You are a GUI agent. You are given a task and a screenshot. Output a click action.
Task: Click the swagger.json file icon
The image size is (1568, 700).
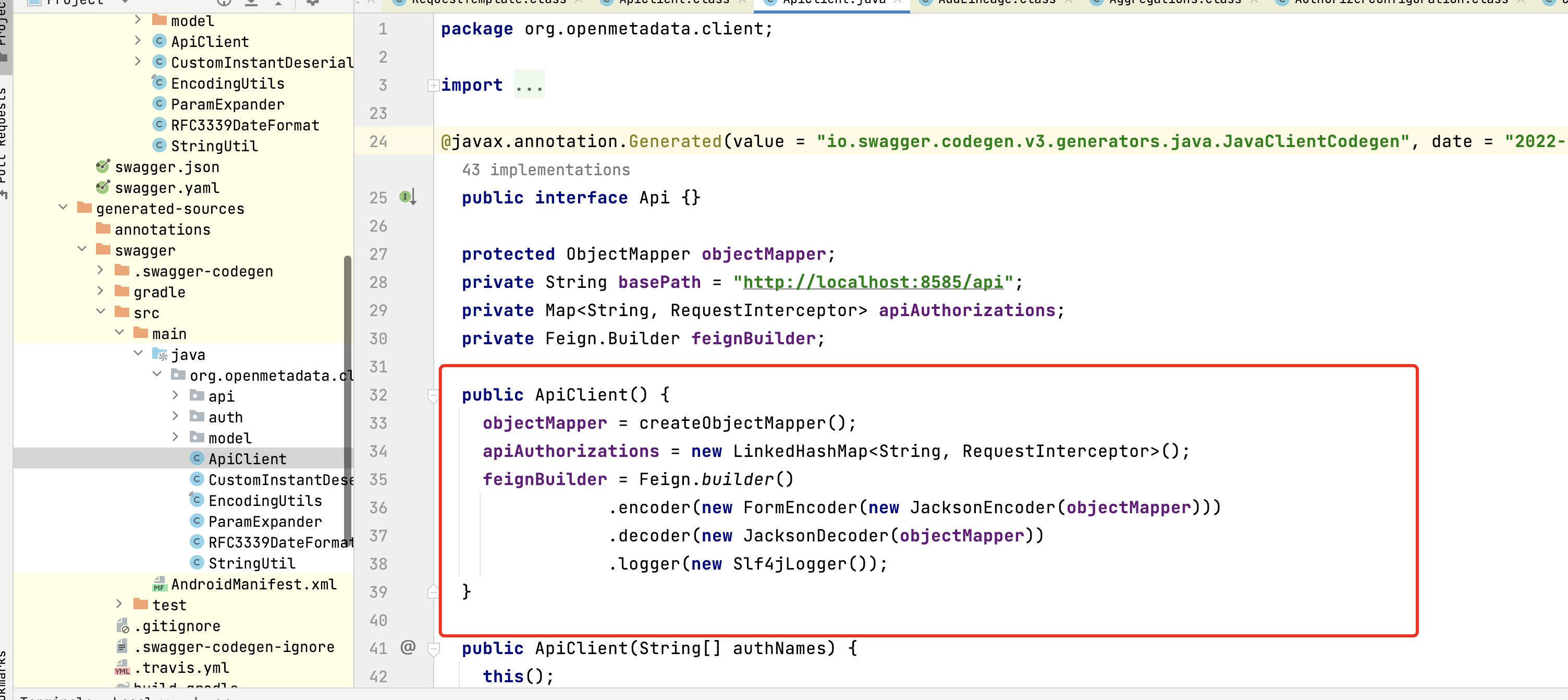pos(103,166)
